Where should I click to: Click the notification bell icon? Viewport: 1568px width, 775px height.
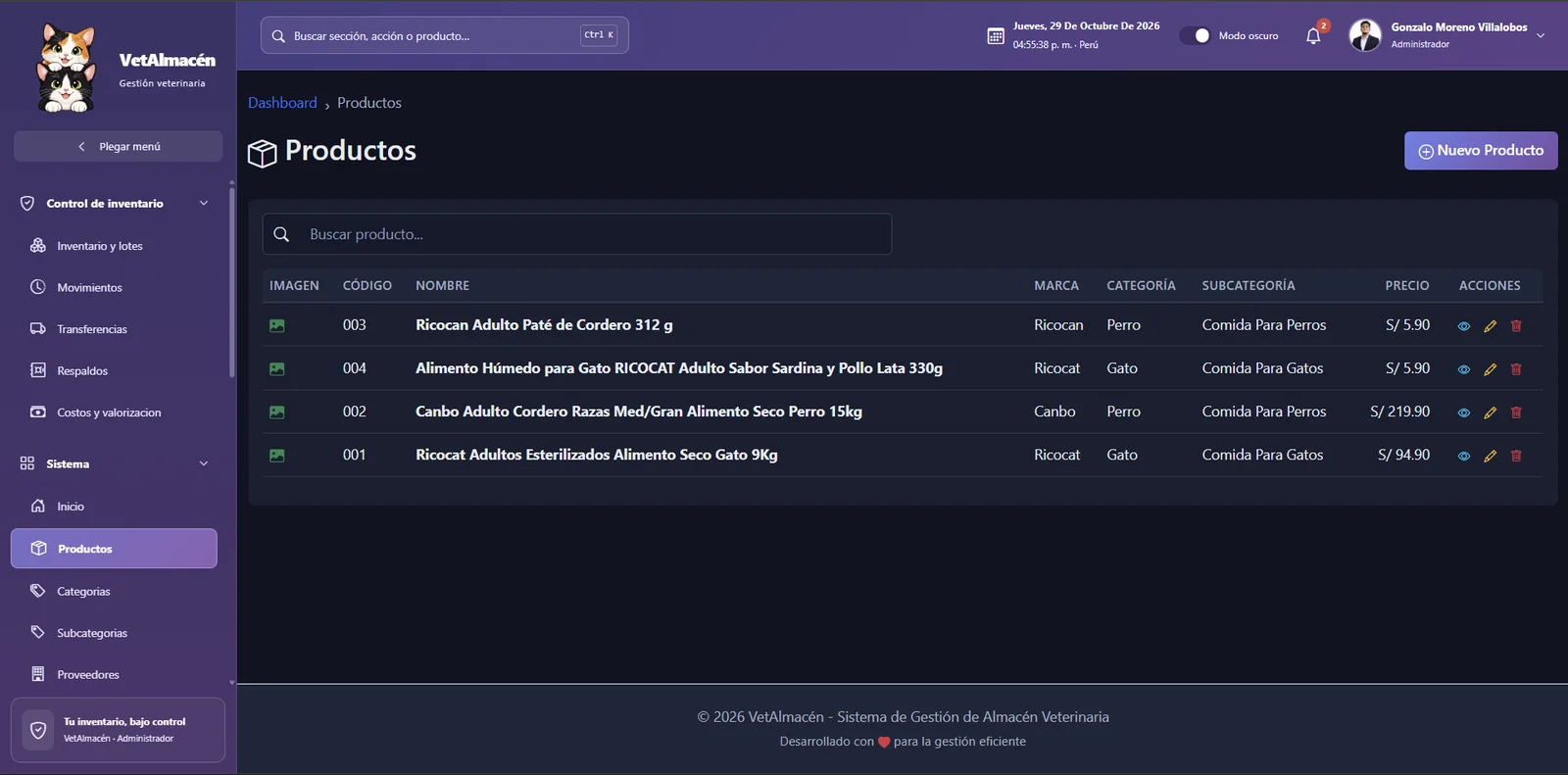coord(1313,36)
